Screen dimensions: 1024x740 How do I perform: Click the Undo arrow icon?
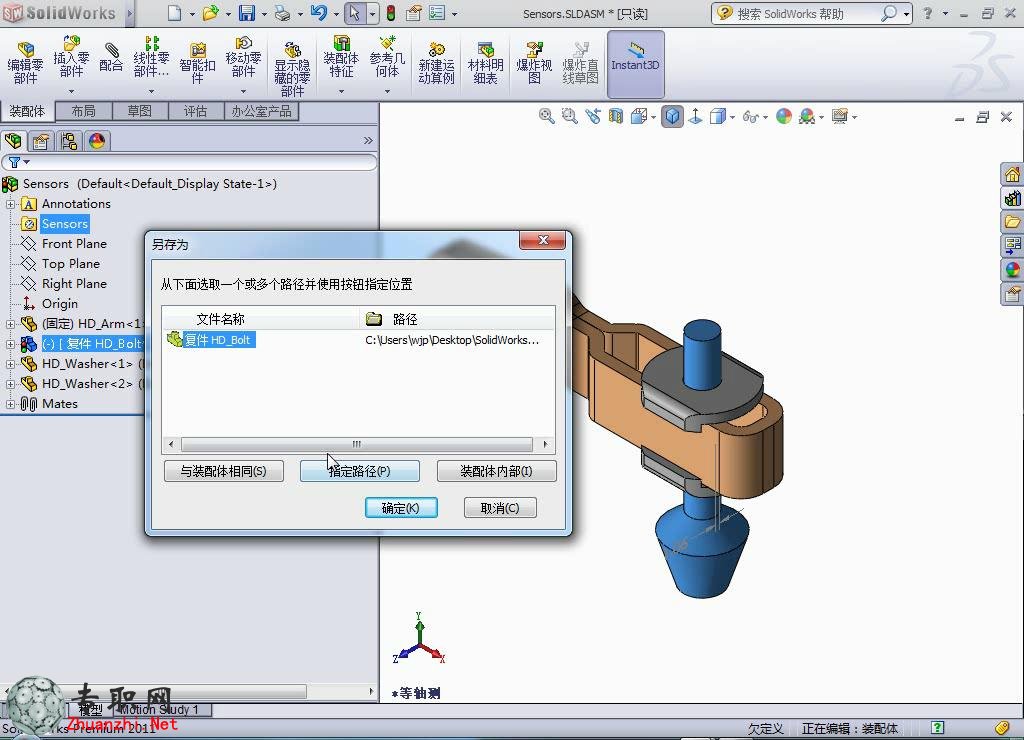(318, 12)
